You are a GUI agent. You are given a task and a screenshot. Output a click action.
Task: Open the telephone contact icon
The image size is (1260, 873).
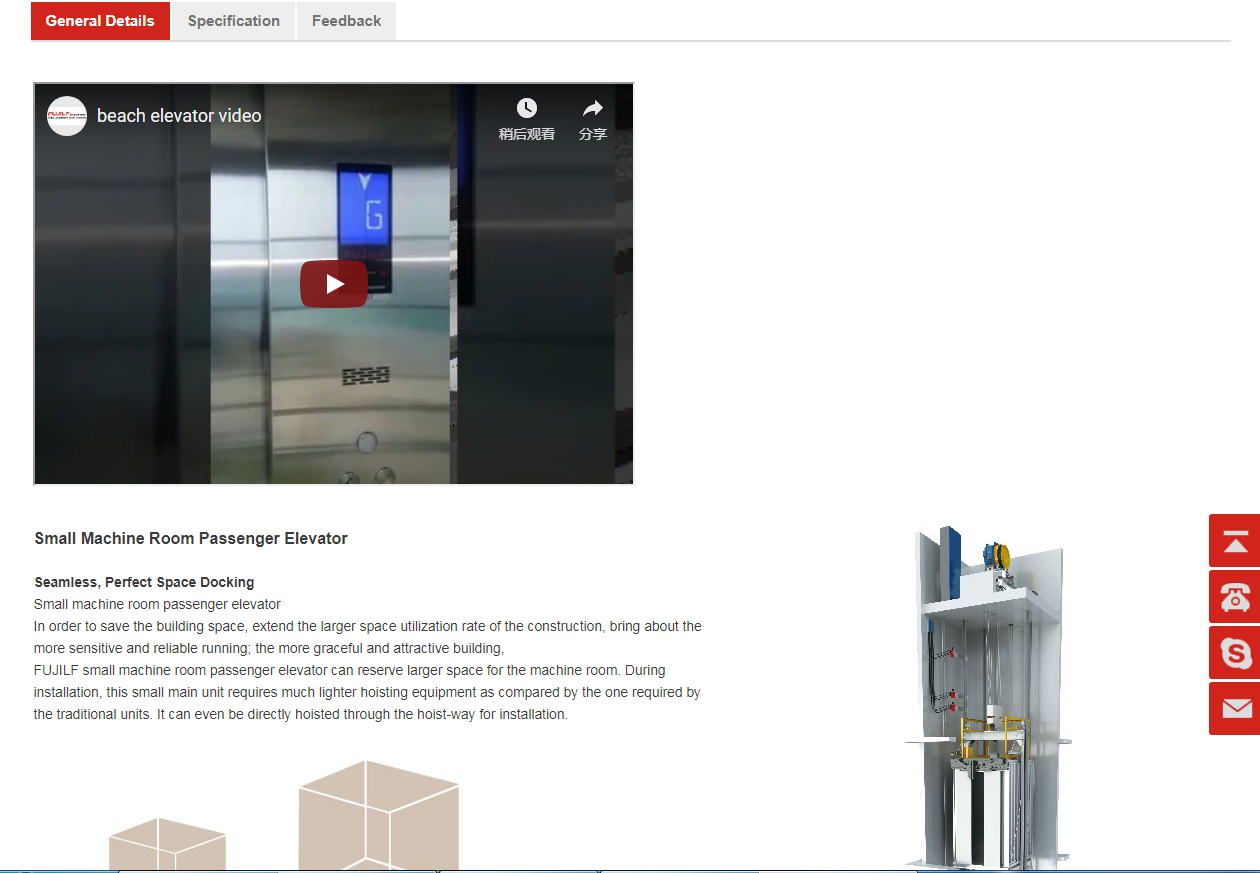(1236, 597)
